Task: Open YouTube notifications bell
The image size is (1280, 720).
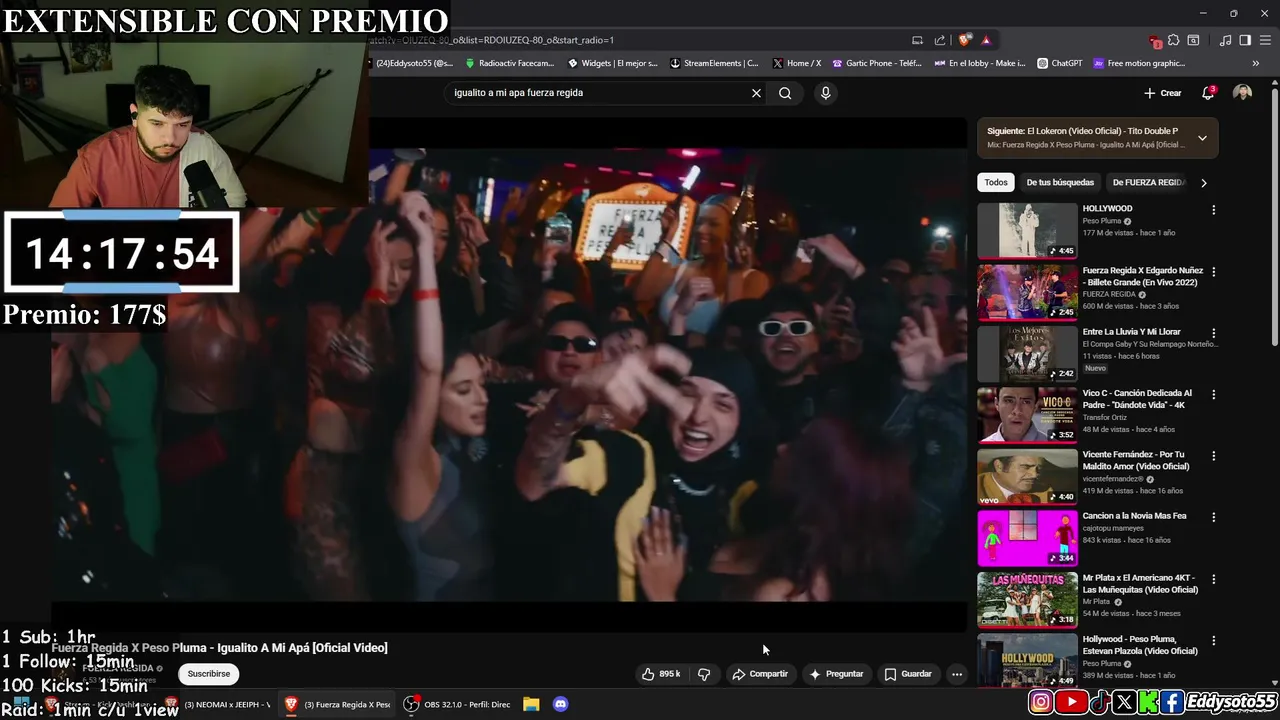Action: point(1208,93)
